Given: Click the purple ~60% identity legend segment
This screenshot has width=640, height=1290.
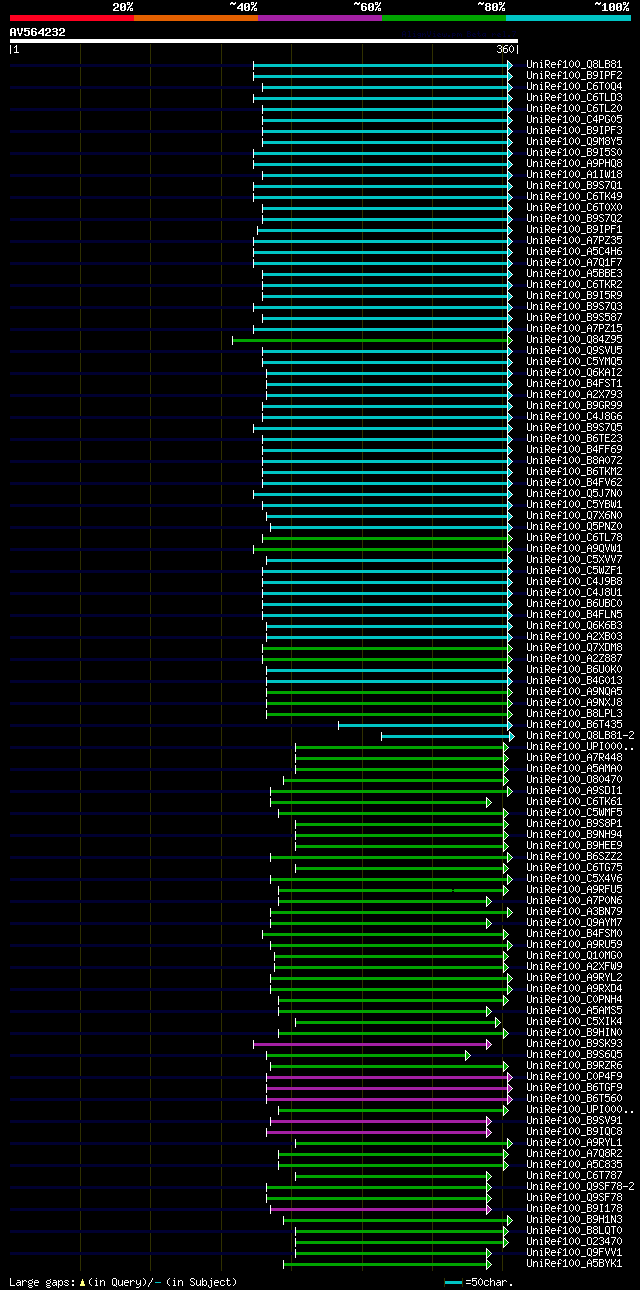Looking at the screenshot, I should pyautogui.click(x=320, y=17).
